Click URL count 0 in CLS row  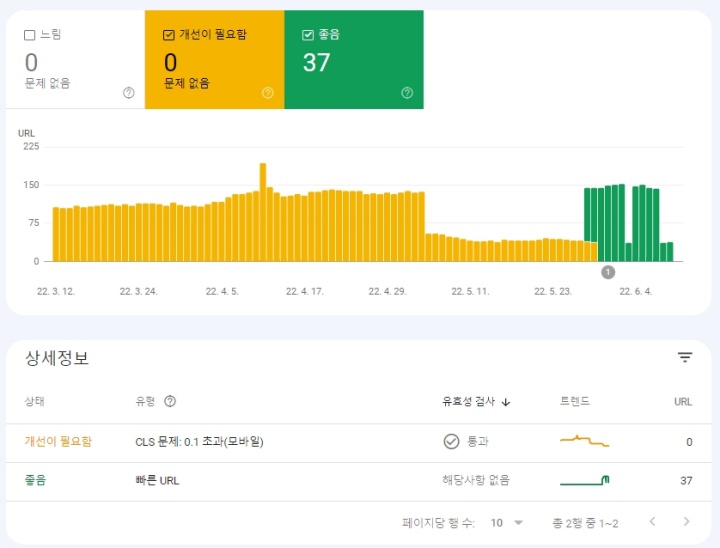[689, 442]
